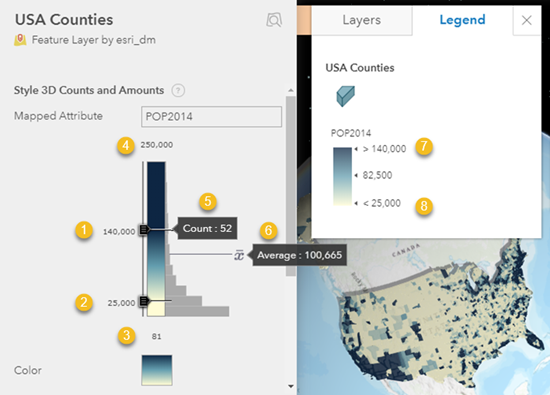Click the scroll up arrow in style panel

point(291,90)
